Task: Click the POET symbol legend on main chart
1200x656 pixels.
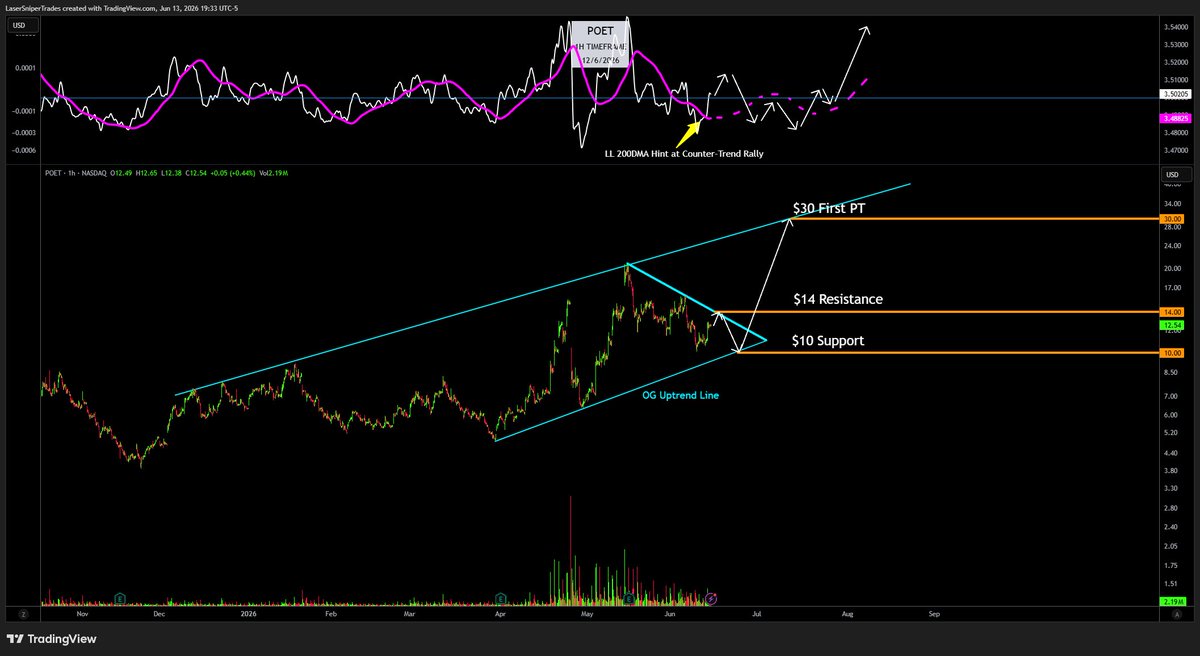Action: pos(75,174)
